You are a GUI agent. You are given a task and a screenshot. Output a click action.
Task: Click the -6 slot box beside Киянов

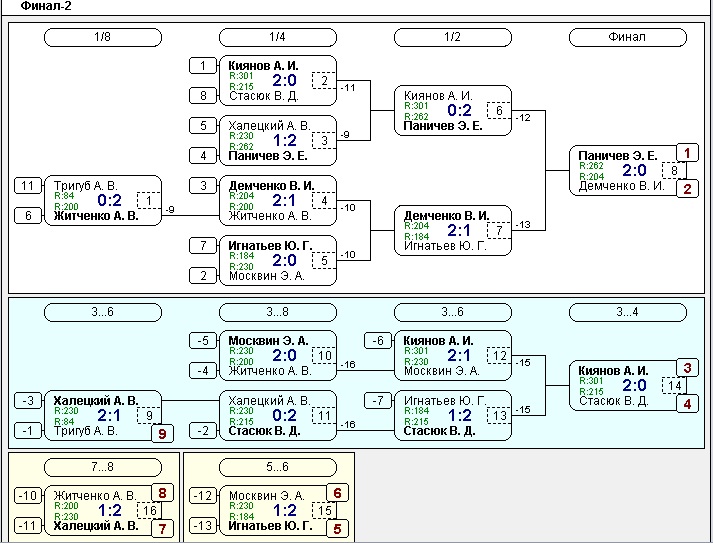(x=378, y=341)
